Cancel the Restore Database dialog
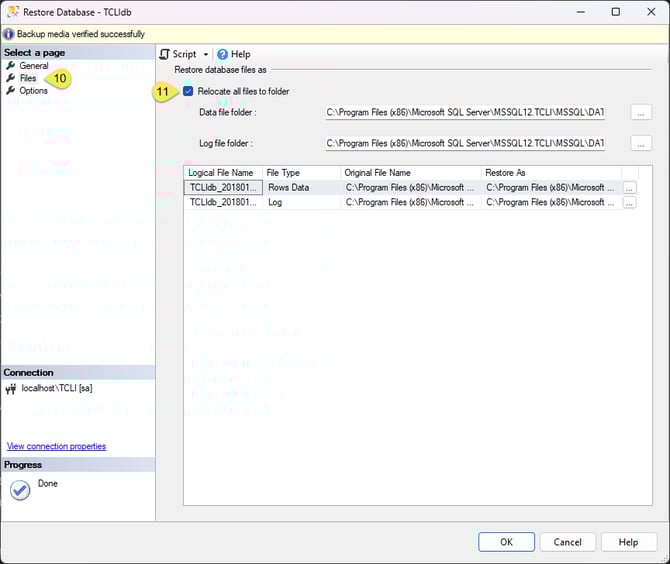The width and height of the screenshot is (670, 564). [x=567, y=542]
